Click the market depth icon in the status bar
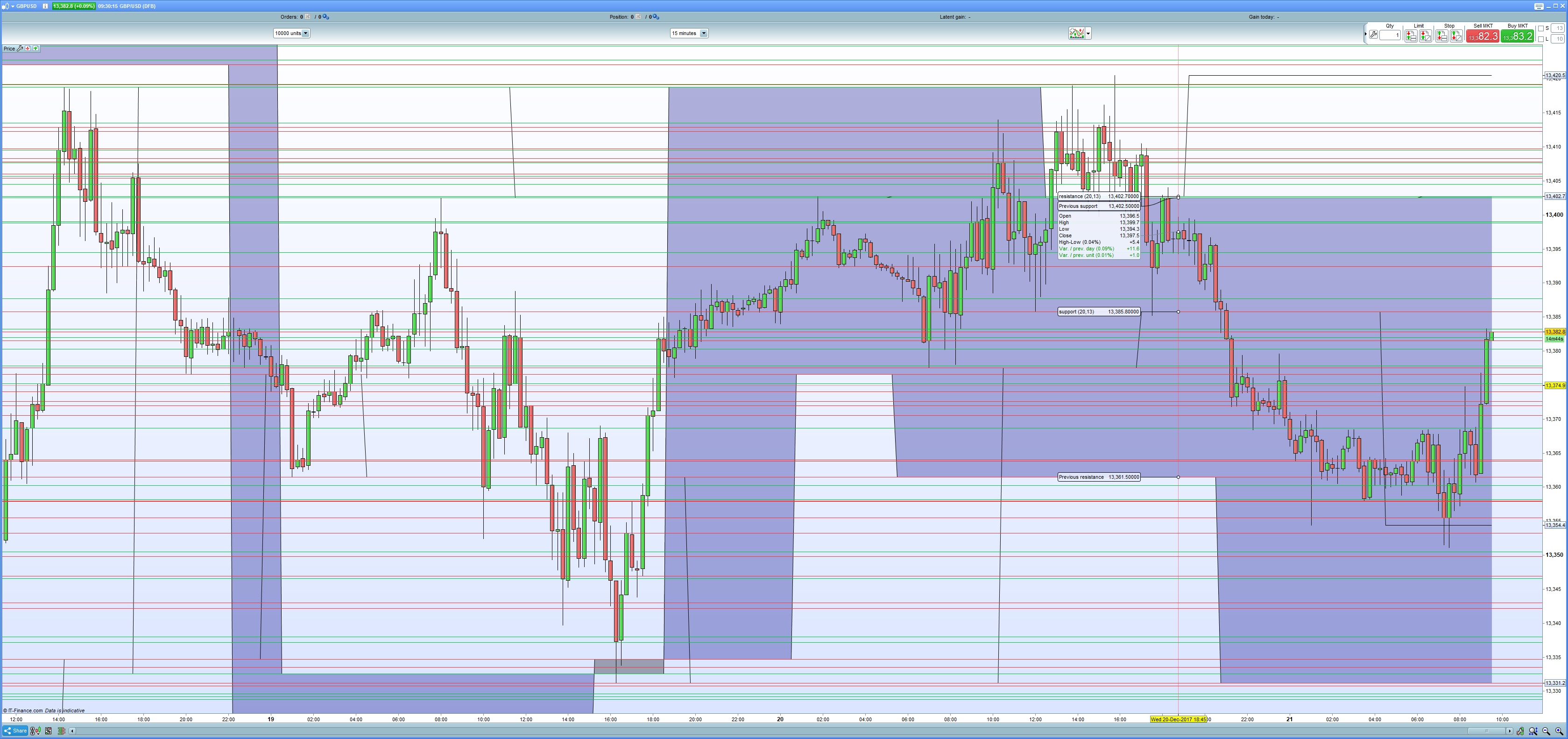The height and width of the screenshot is (739, 1568). (x=62, y=731)
